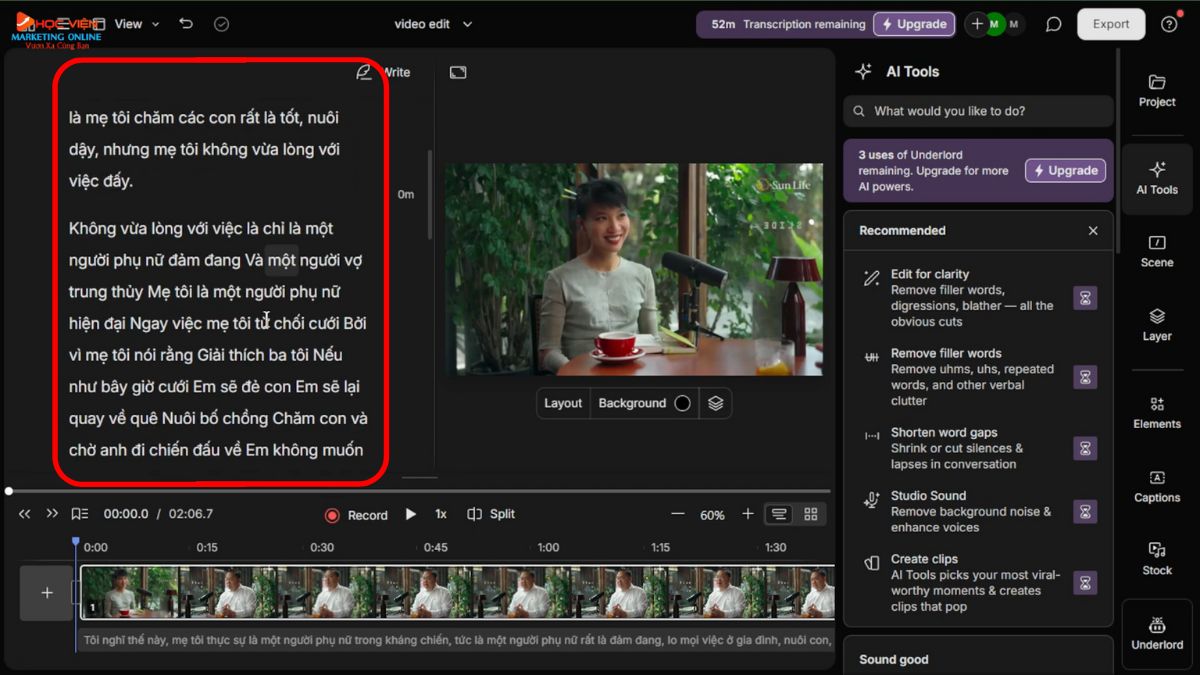Click the playback progress bar above the timeline
This screenshot has height=675, width=1200.
pyautogui.click(x=419, y=491)
